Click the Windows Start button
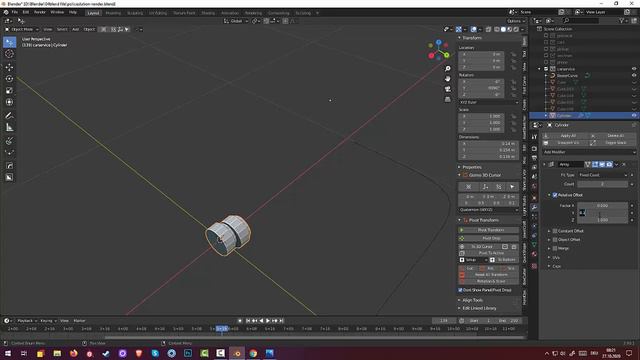The height and width of the screenshot is (360, 640). pyautogui.click(x=8, y=353)
